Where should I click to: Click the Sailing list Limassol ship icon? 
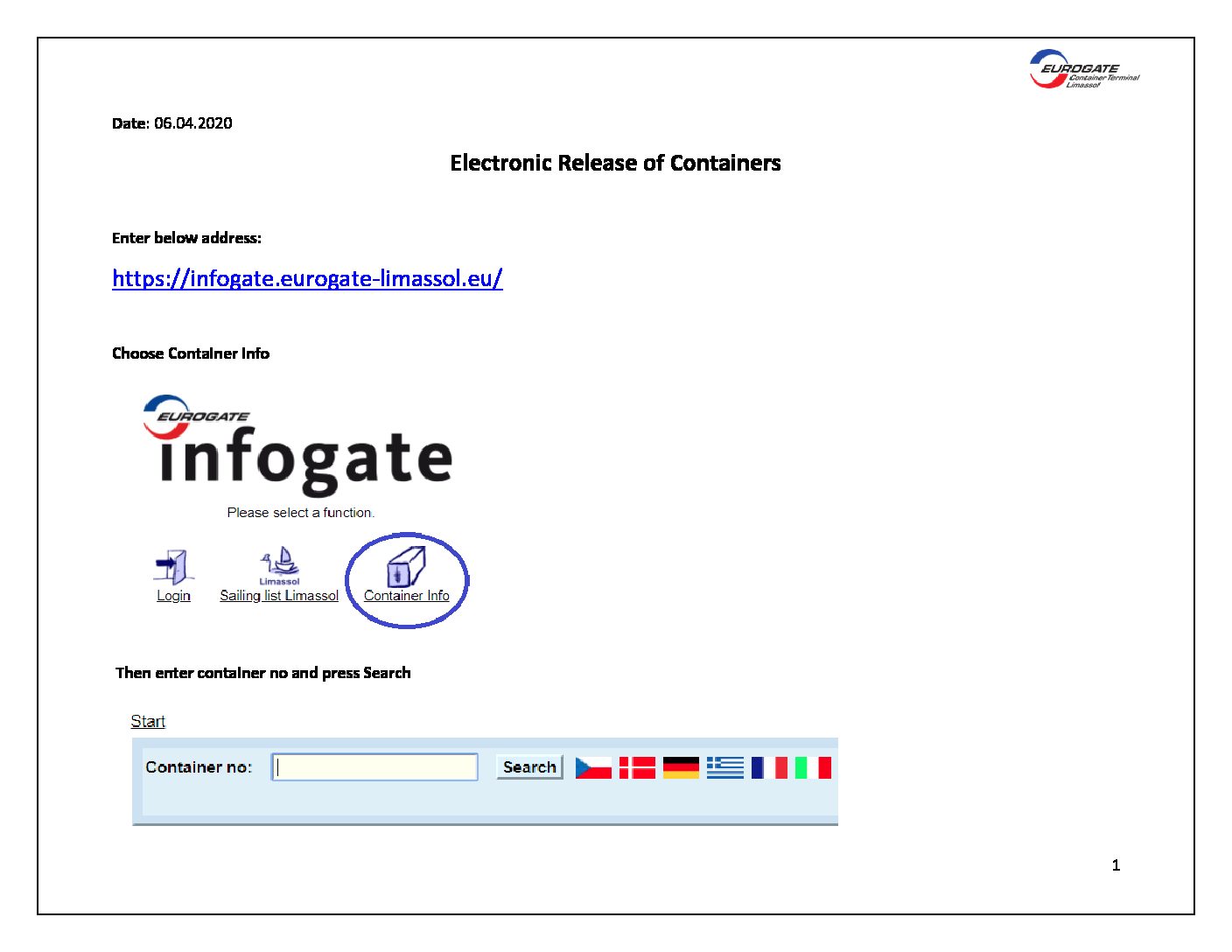click(280, 566)
